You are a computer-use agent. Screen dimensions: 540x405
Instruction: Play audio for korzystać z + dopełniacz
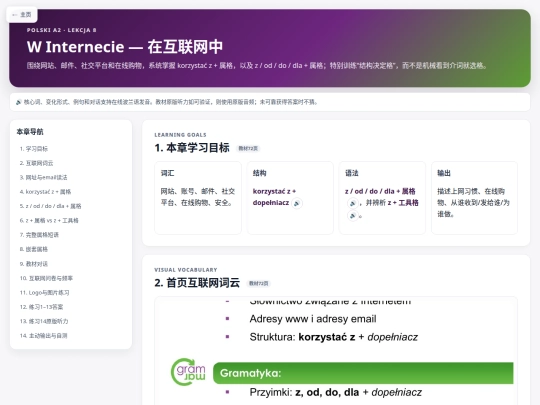point(297,203)
